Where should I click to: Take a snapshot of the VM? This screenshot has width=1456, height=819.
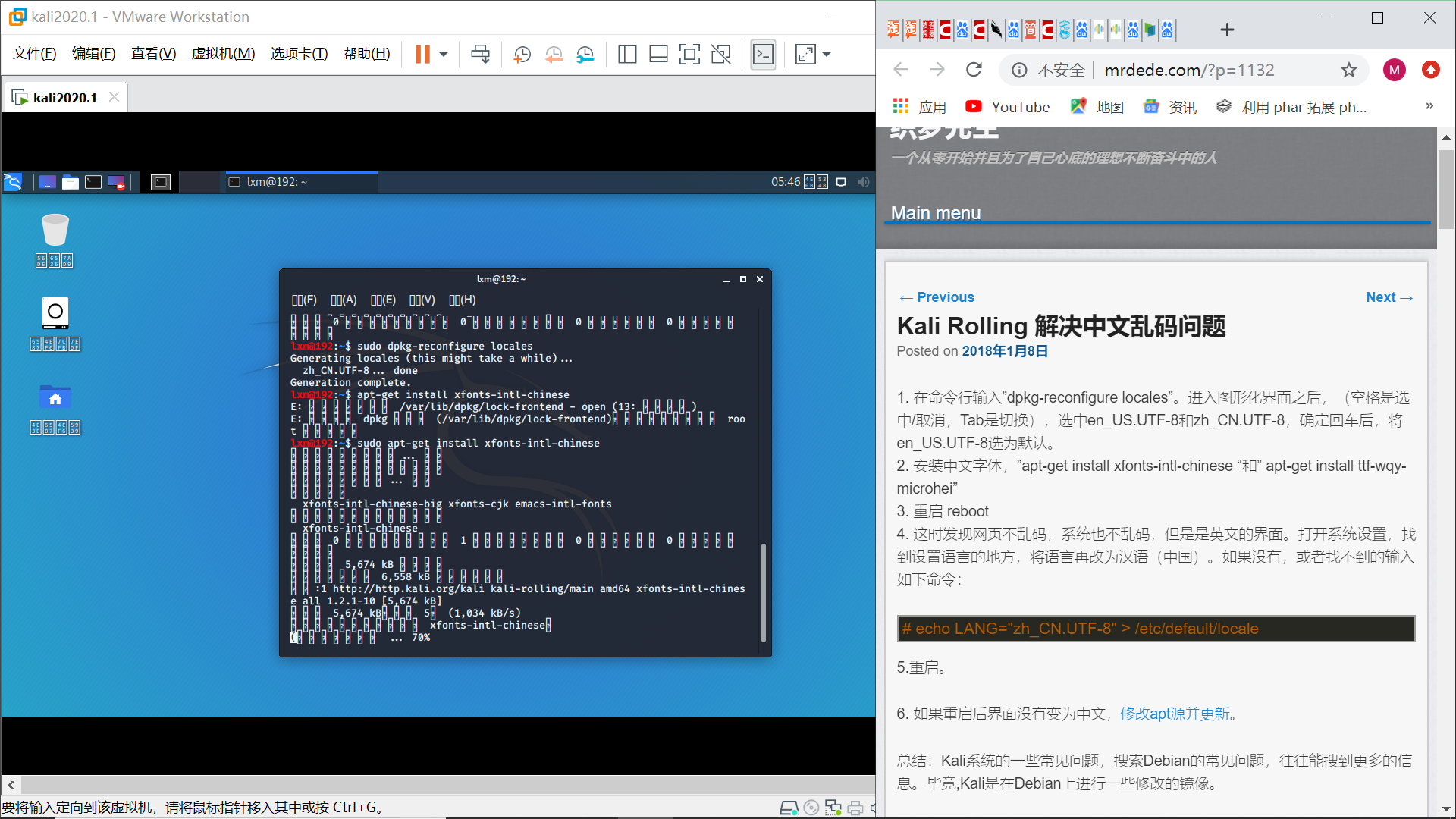(x=522, y=54)
